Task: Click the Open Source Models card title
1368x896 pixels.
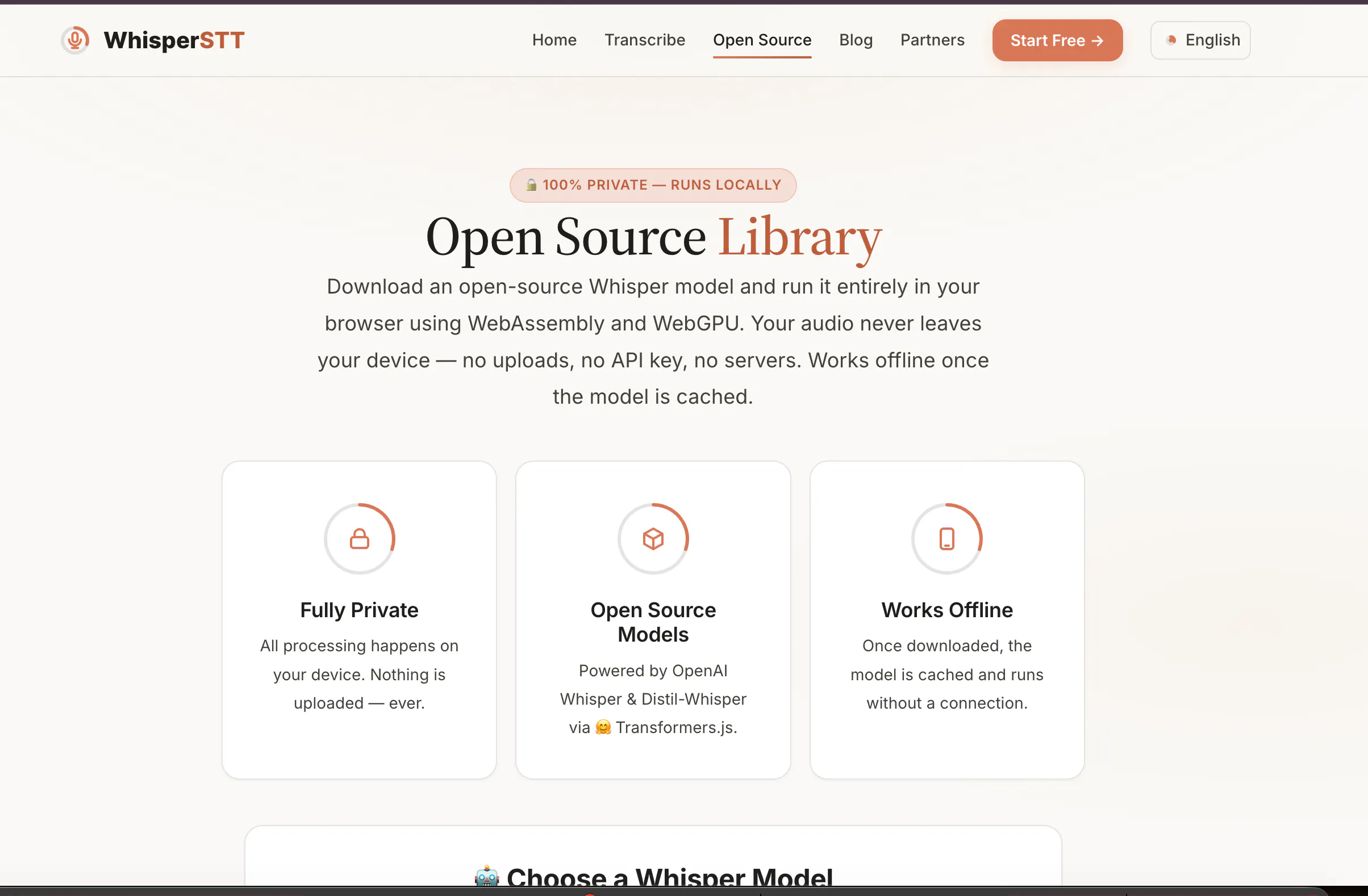Action: [x=653, y=622]
